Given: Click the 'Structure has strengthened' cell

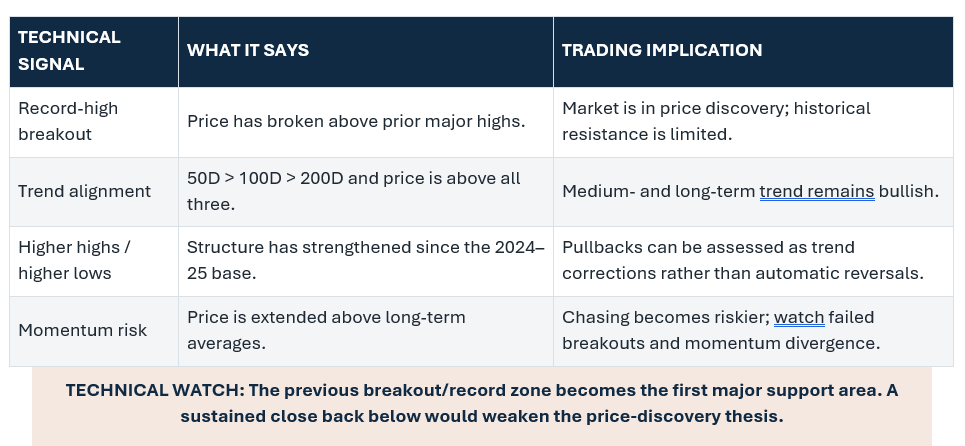Looking at the screenshot, I should click(x=366, y=261).
